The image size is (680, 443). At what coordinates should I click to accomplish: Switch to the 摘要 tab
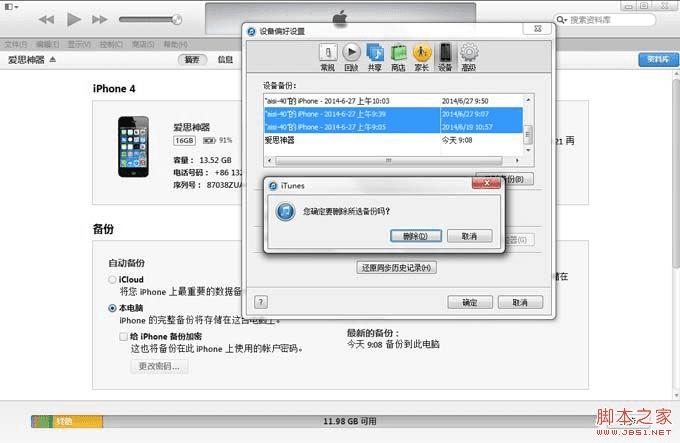click(x=192, y=59)
